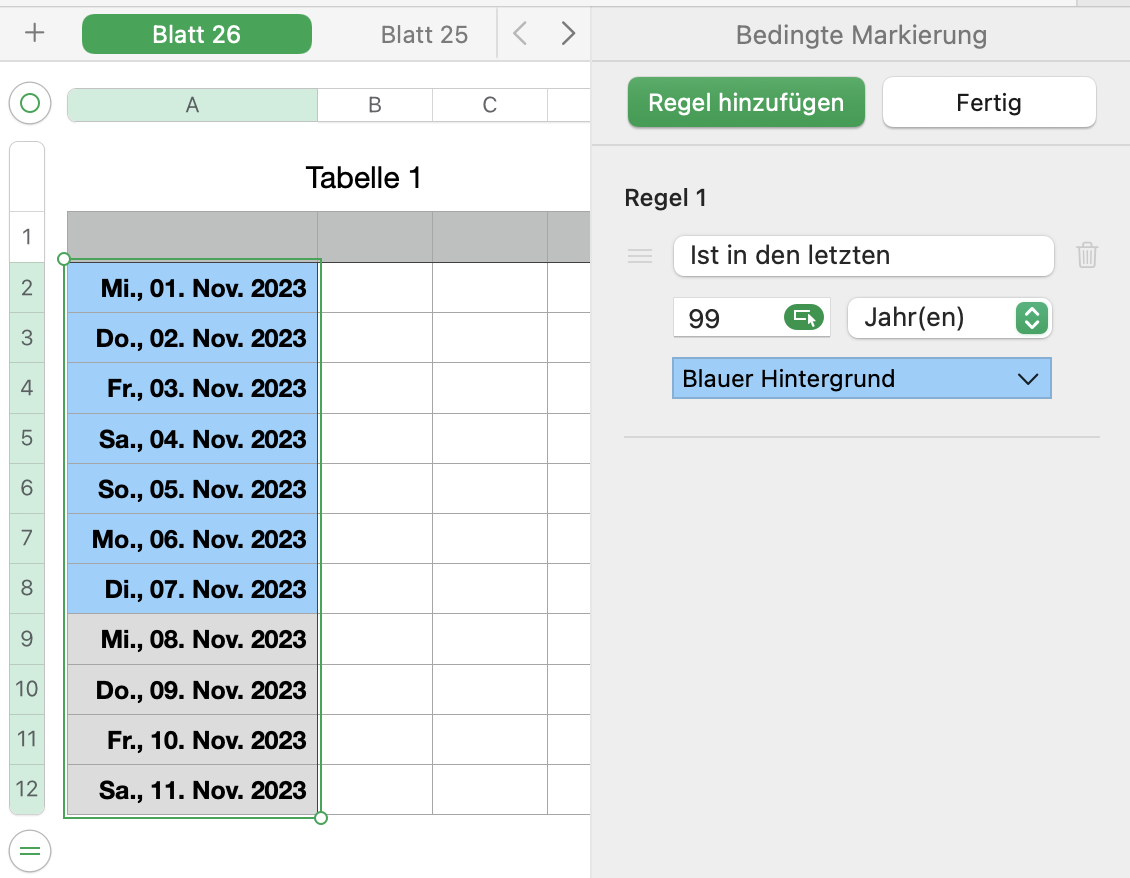Click the table select-all circle handle
Viewport: 1130px width, 878px height.
30,103
